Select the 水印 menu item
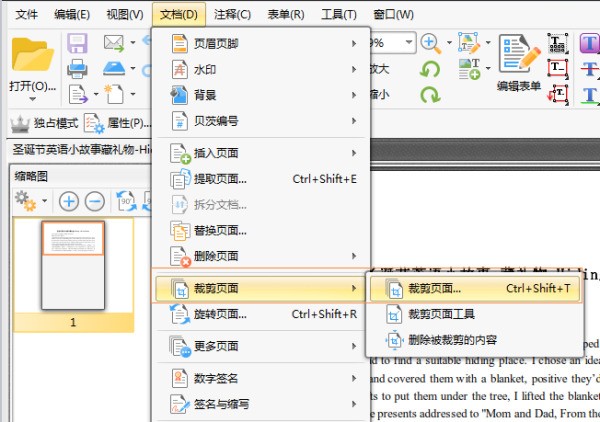 click(x=261, y=70)
